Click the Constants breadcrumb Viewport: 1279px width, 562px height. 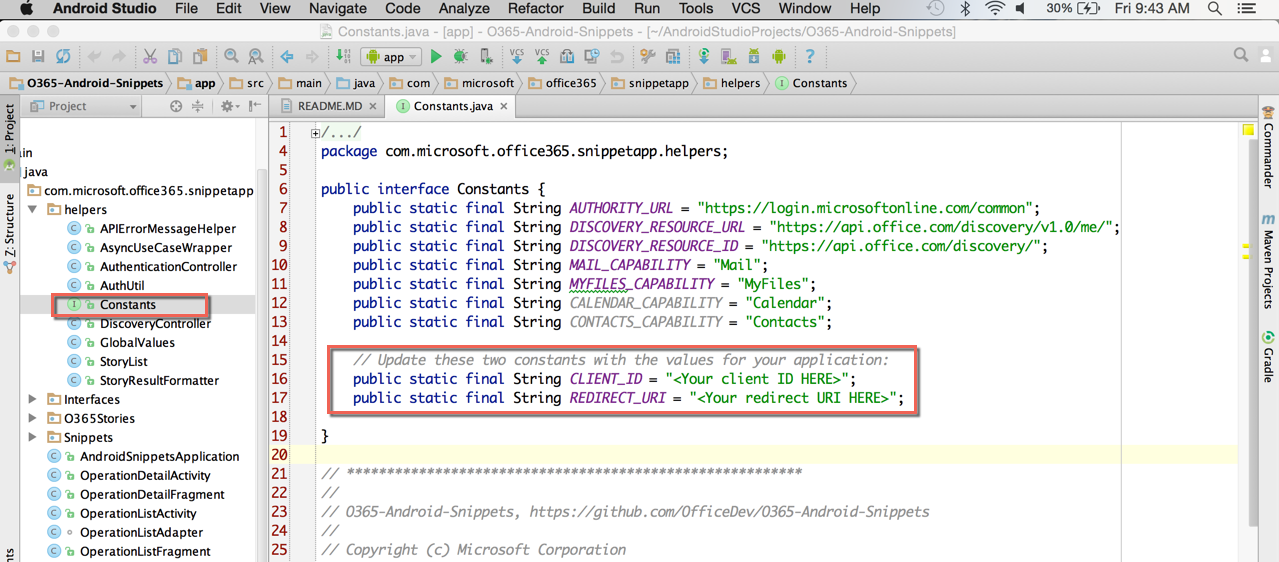(x=811, y=83)
